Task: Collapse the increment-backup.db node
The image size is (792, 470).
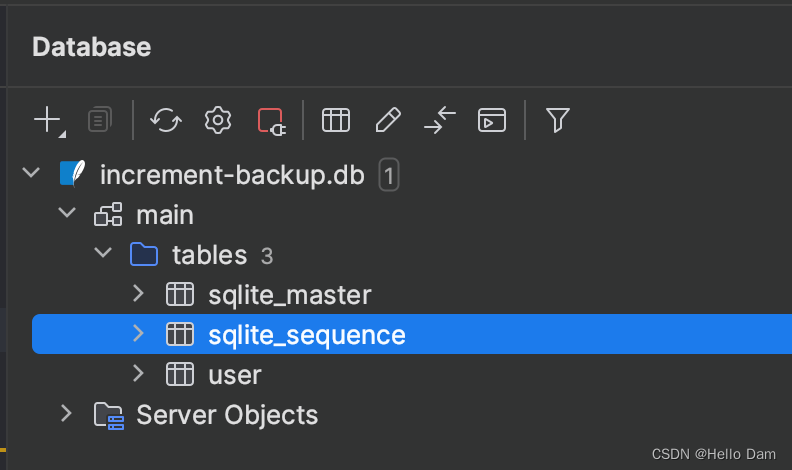Action: [31, 173]
